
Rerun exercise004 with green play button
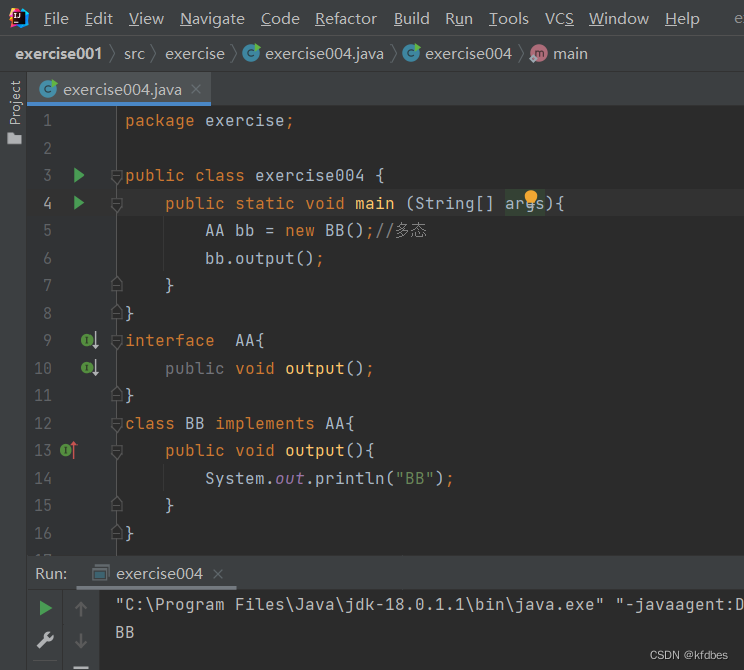[x=45, y=608]
